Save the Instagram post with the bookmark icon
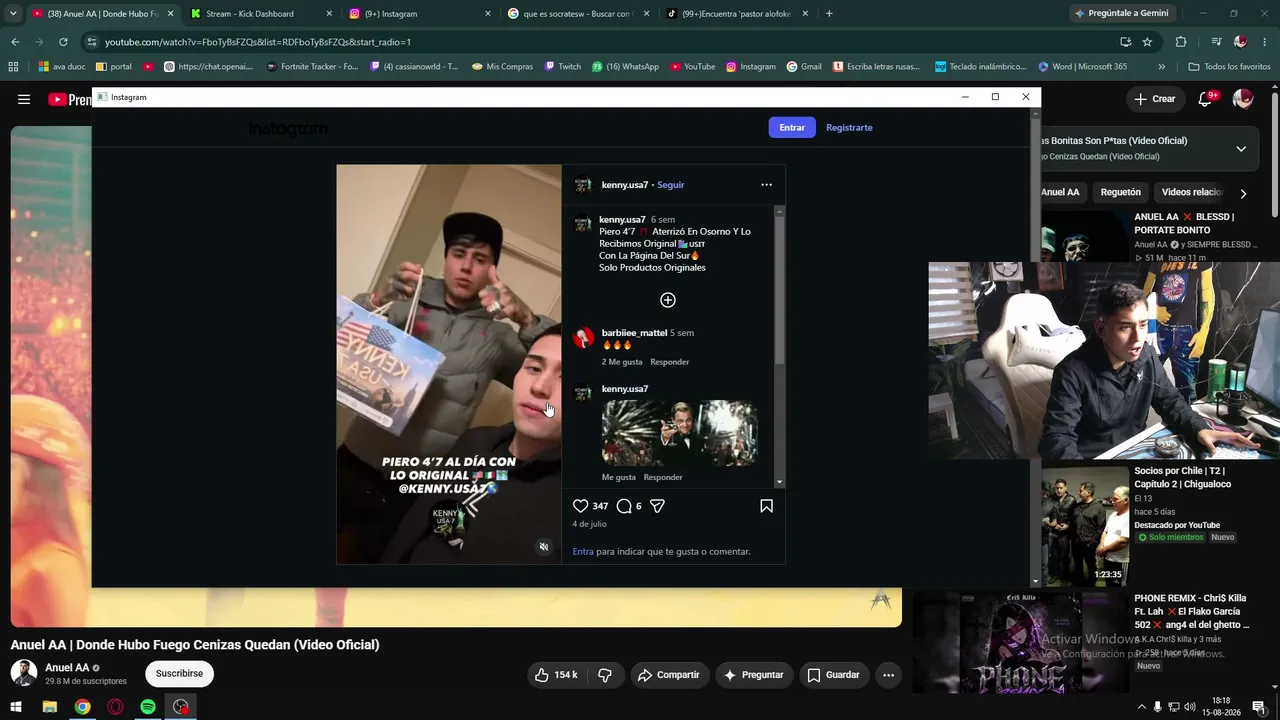Image resolution: width=1280 pixels, height=720 pixels. [x=766, y=506]
